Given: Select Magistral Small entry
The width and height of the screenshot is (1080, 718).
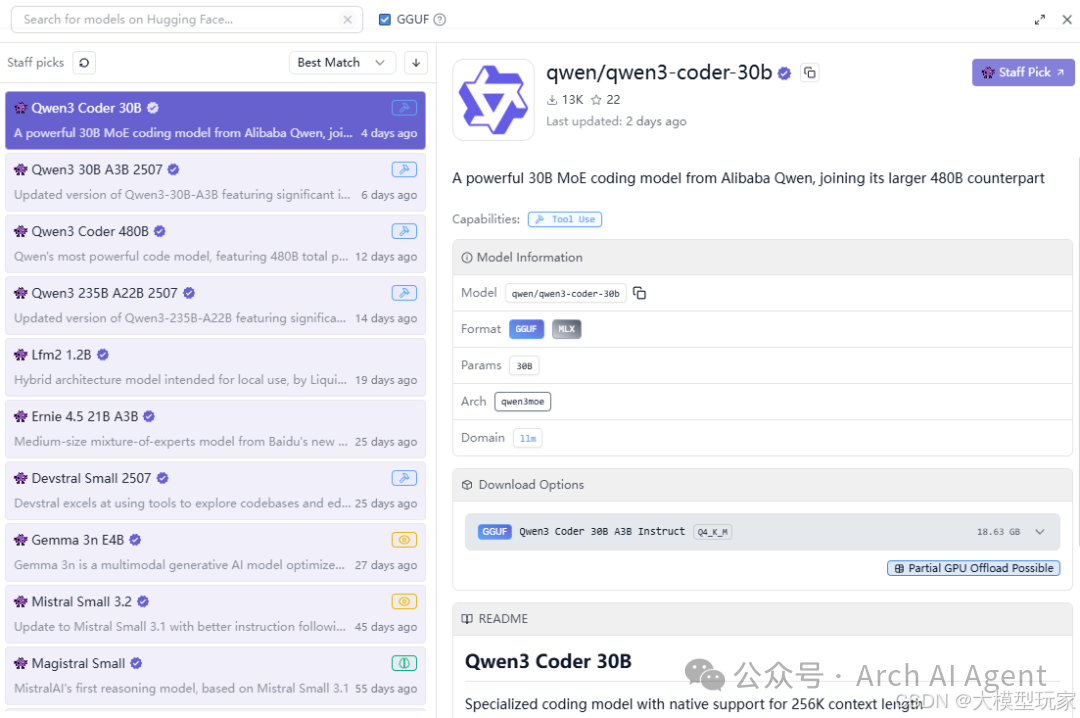Looking at the screenshot, I should point(215,675).
